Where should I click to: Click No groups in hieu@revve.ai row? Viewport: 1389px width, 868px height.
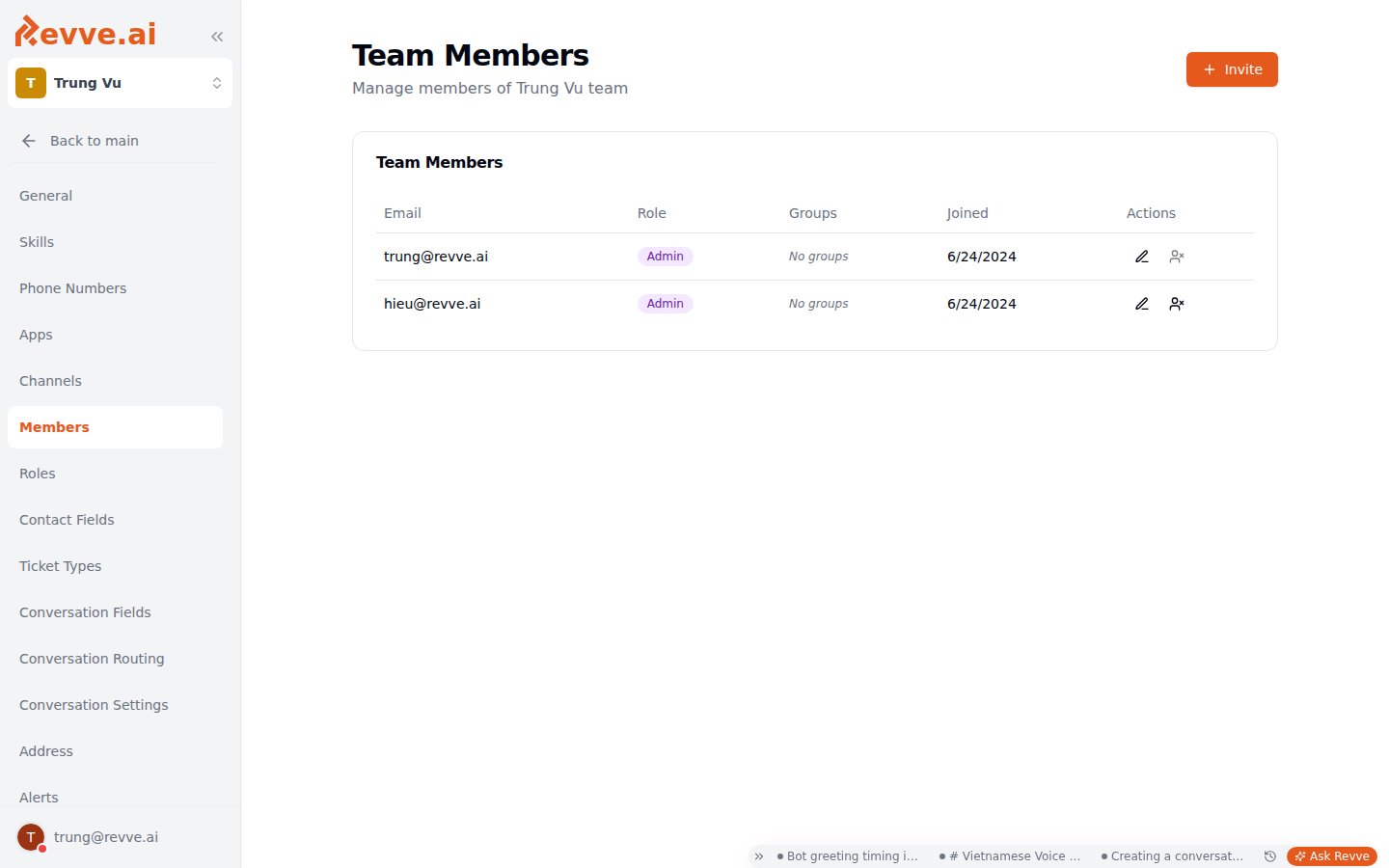(819, 304)
